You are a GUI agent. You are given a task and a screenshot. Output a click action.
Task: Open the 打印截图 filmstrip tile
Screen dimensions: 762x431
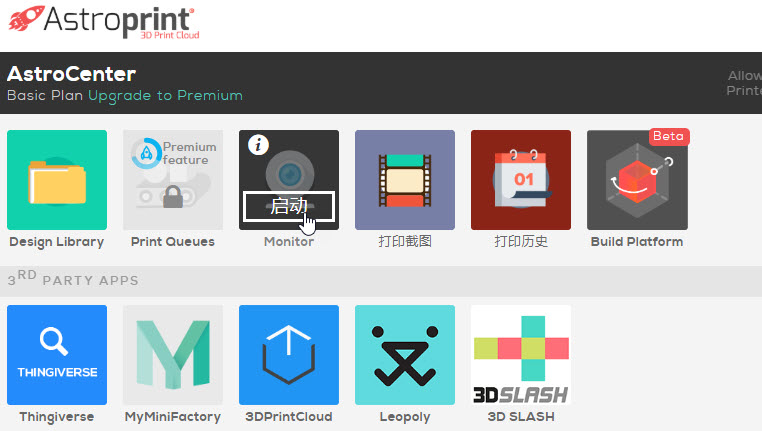(x=405, y=180)
